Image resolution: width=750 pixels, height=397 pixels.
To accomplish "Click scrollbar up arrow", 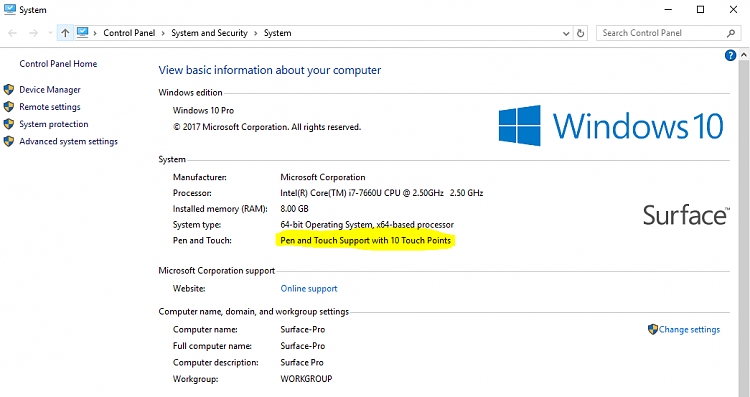I will coord(744,55).
